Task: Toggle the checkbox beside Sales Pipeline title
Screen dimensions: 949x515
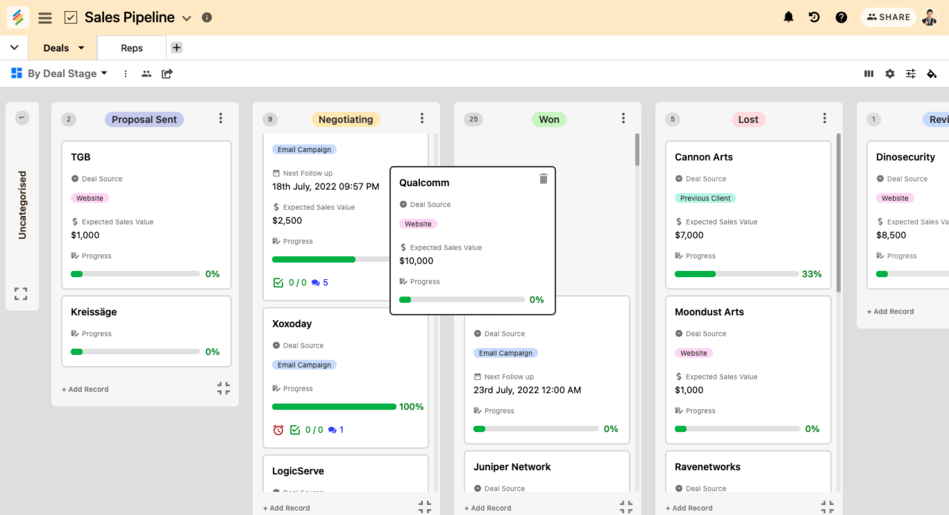Action: tap(70, 18)
